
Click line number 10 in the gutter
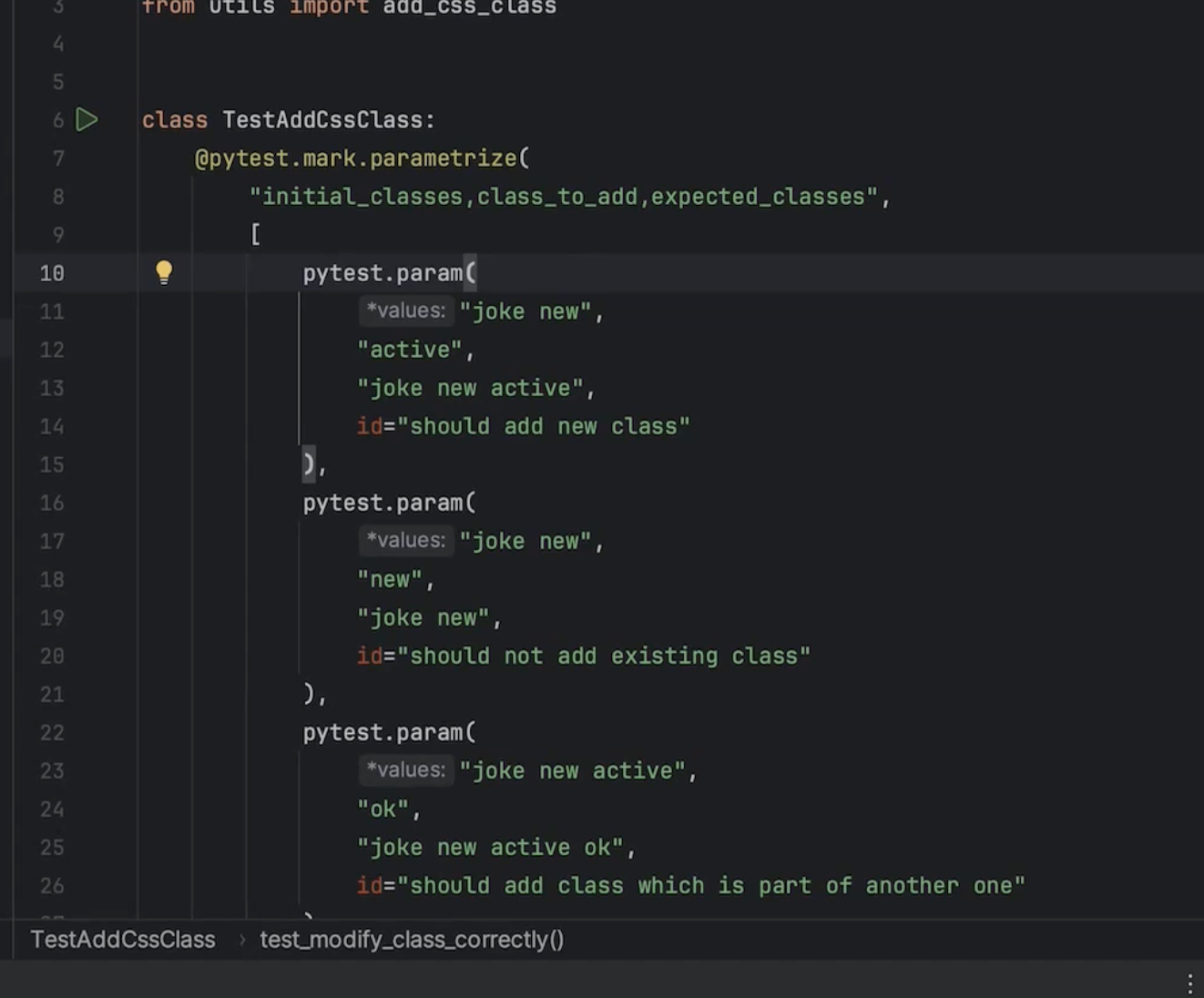52,273
